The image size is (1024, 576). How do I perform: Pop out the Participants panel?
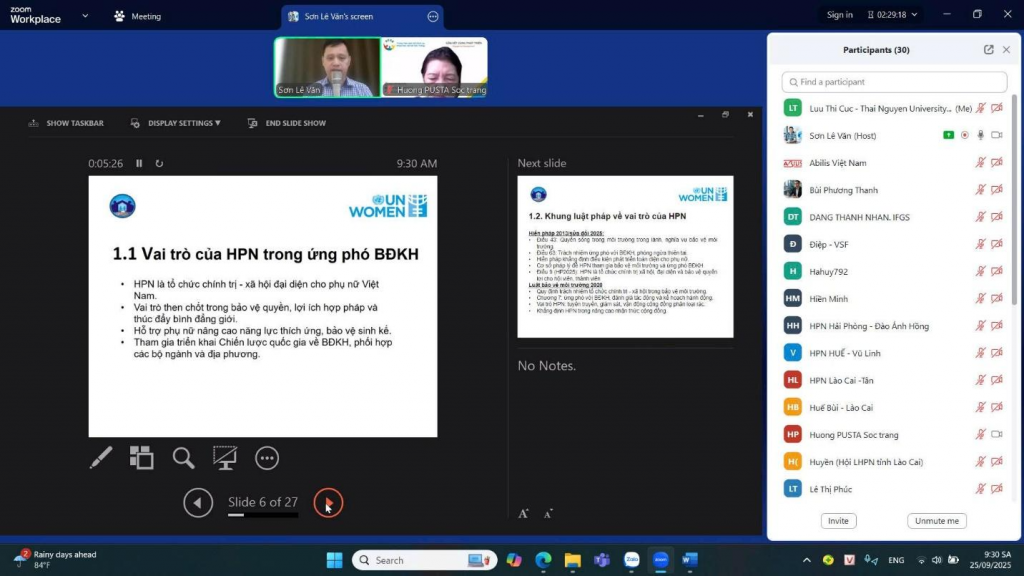(988, 50)
